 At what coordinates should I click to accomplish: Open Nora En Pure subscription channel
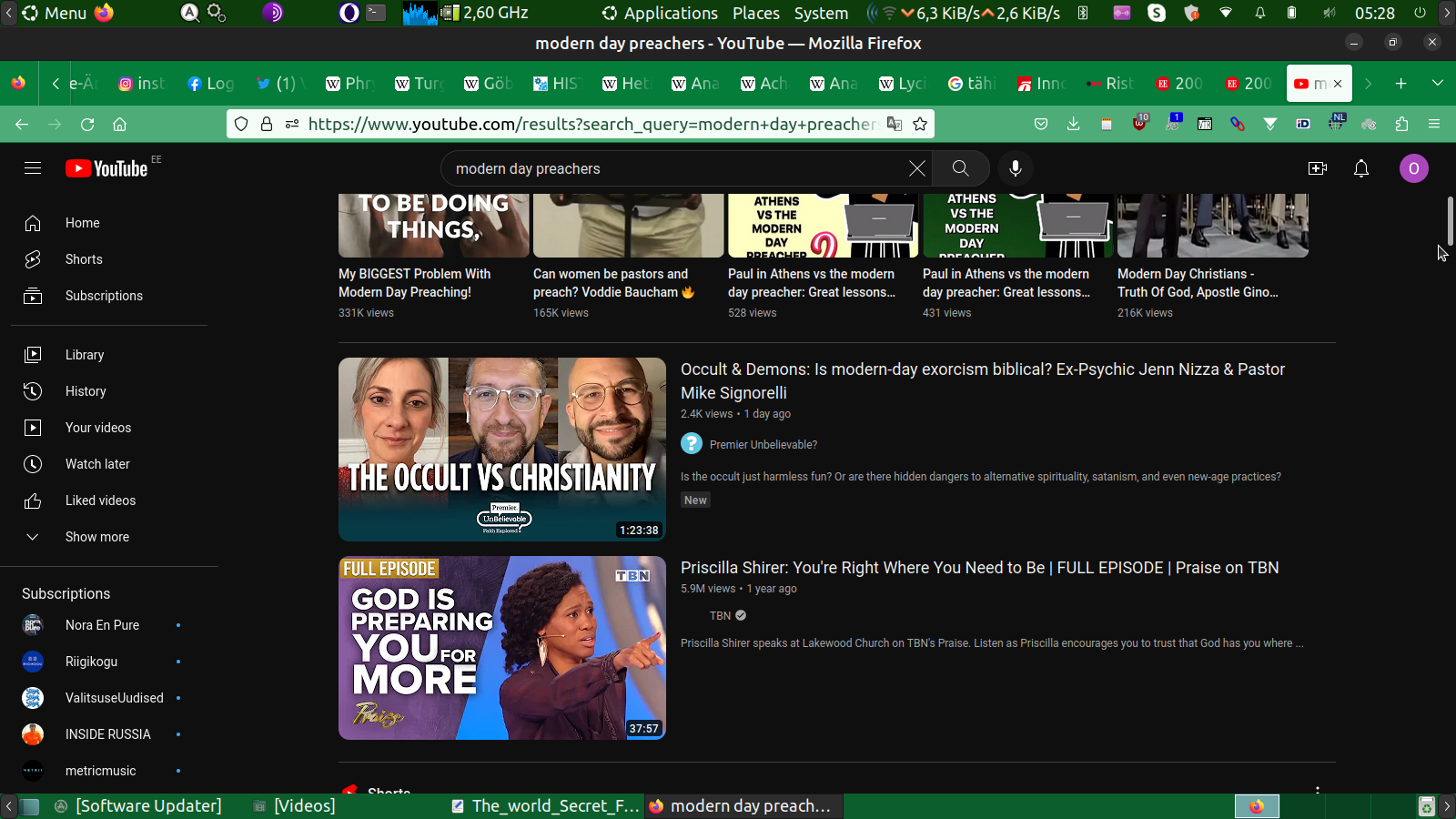[102, 625]
